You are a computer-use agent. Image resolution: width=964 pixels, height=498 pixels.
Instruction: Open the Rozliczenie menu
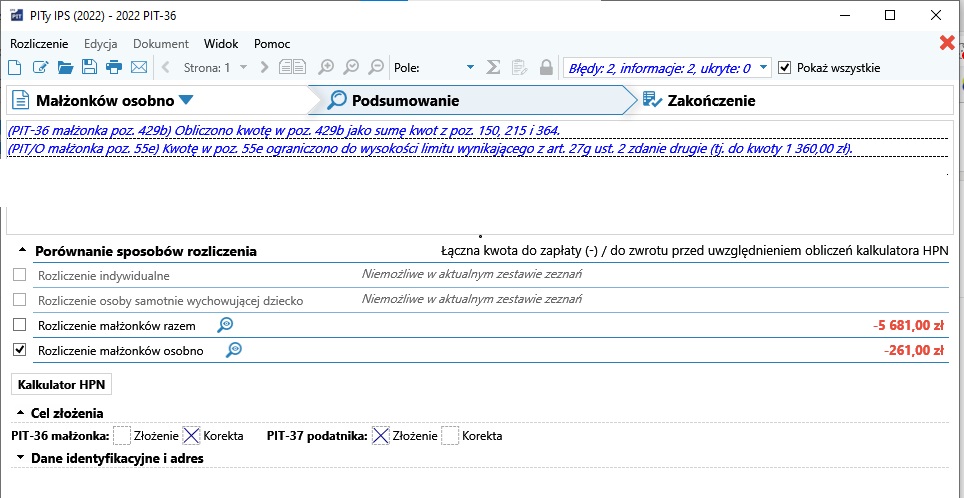[x=39, y=44]
